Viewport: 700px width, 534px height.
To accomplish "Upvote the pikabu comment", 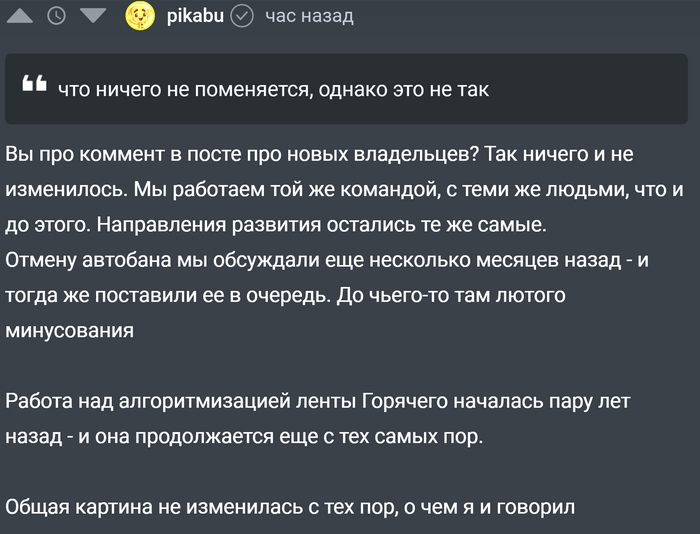I will (19, 16).
